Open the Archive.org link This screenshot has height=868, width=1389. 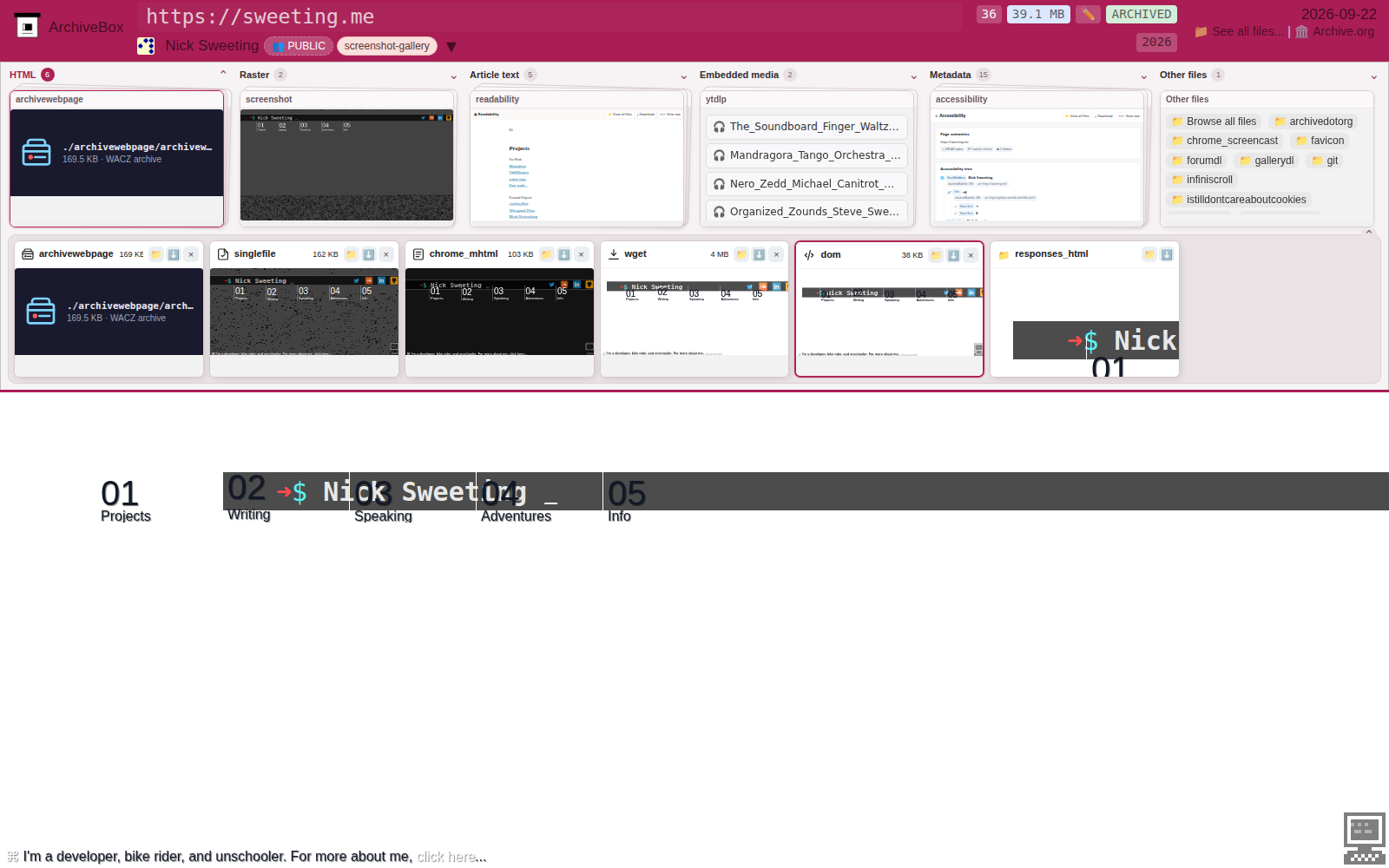(1335, 31)
